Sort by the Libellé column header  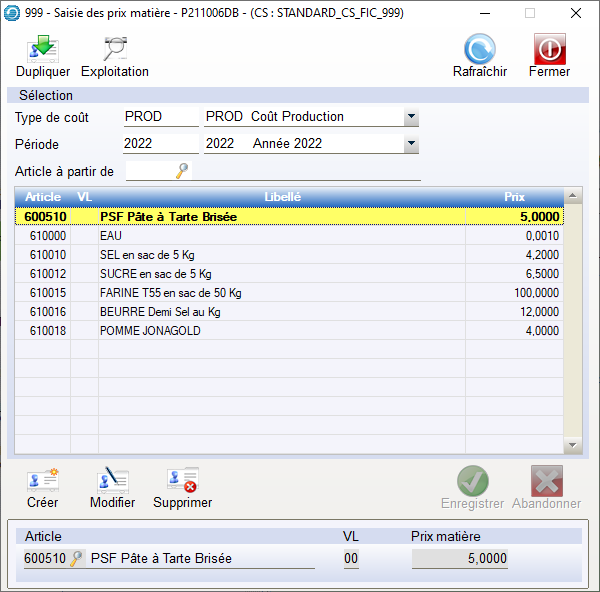coord(282,197)
